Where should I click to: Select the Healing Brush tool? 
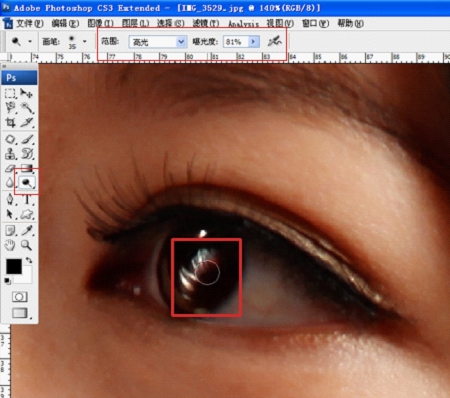(10, 139)
